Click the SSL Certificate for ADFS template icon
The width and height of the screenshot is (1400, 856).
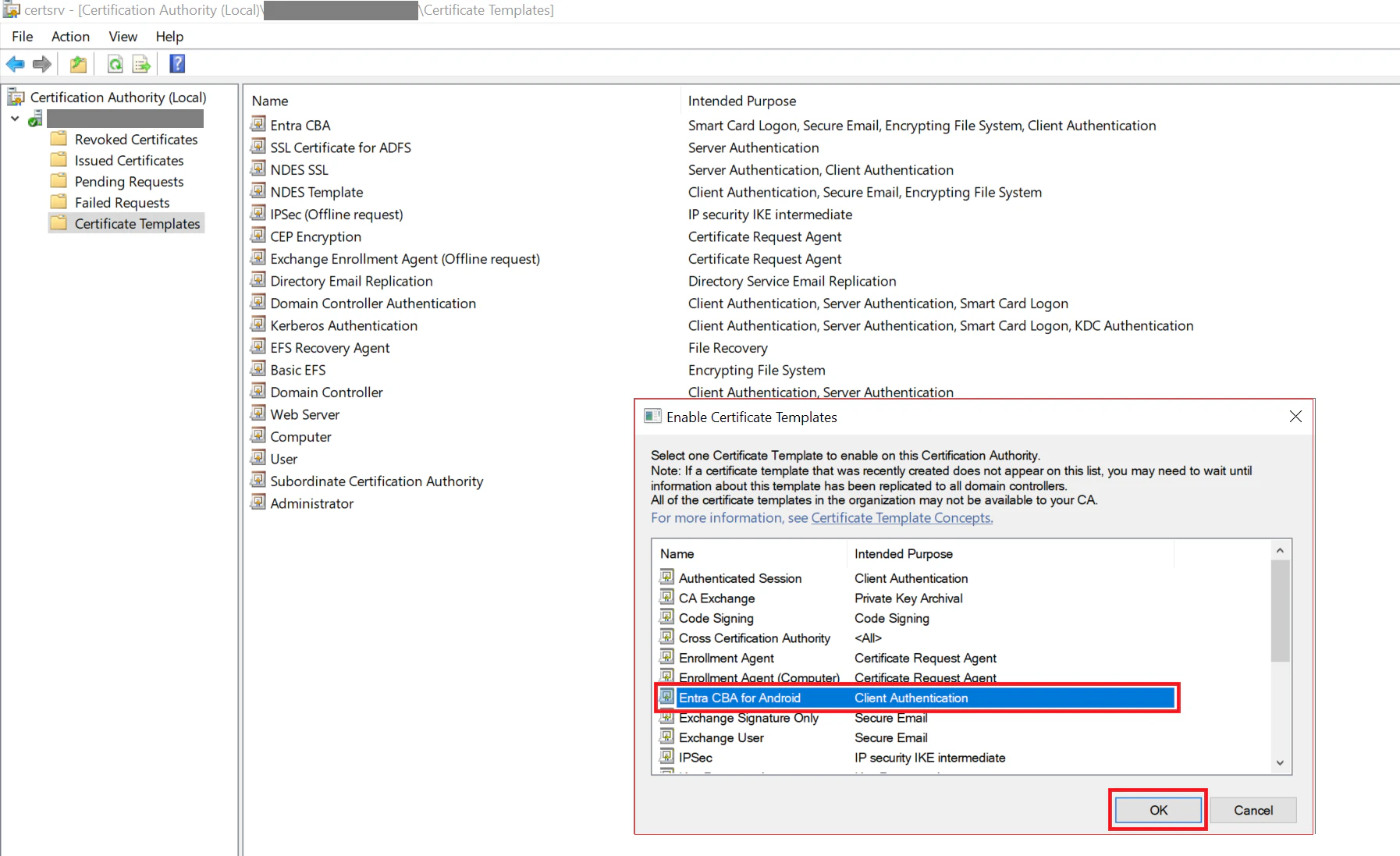[x=258, y=147]
